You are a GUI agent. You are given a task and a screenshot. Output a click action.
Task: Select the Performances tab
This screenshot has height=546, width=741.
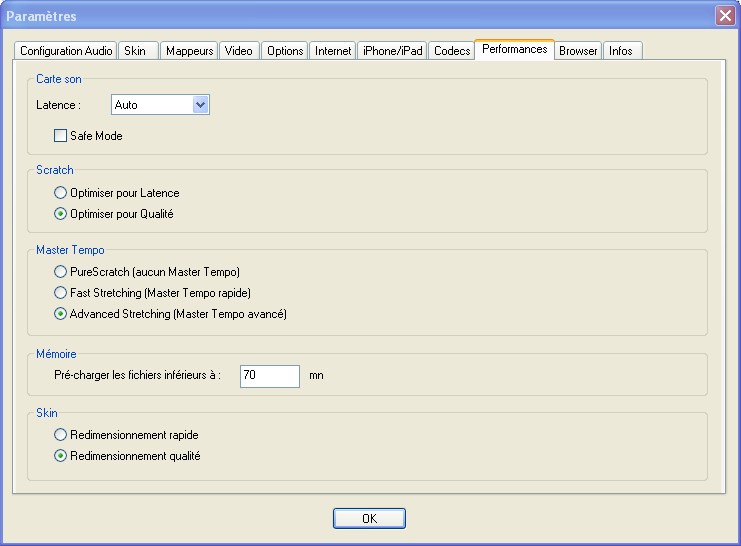point(515,49)
